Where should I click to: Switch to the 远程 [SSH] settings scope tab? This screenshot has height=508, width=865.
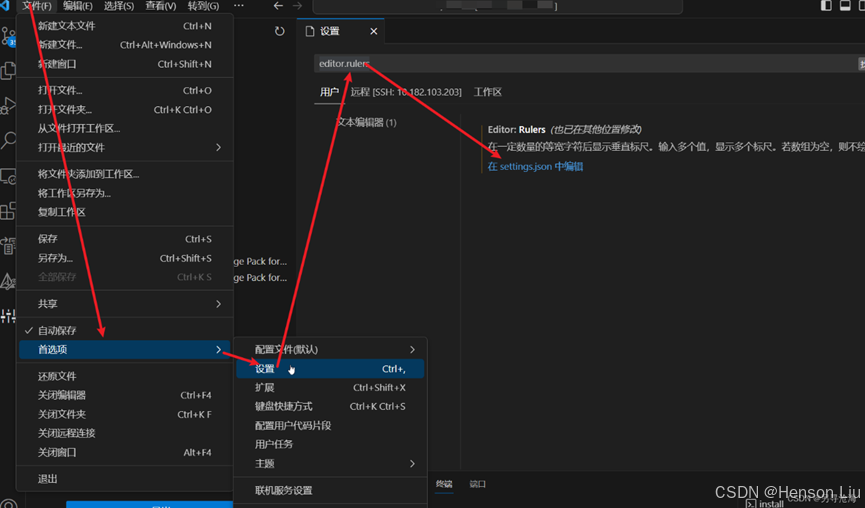click(x=406, y=92)
